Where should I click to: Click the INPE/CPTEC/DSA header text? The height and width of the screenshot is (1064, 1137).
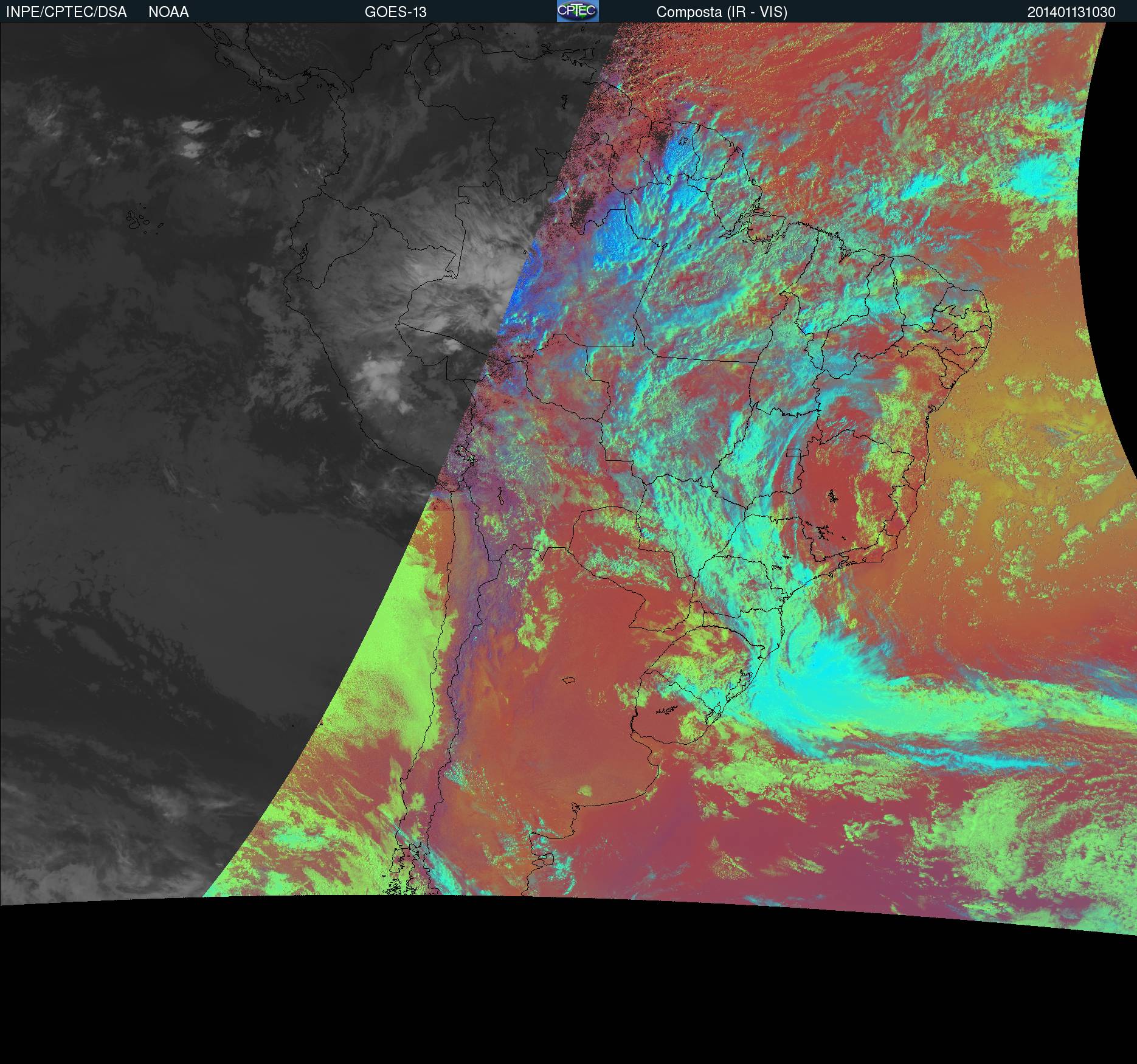pyautogui.click(x=66, y=12)
